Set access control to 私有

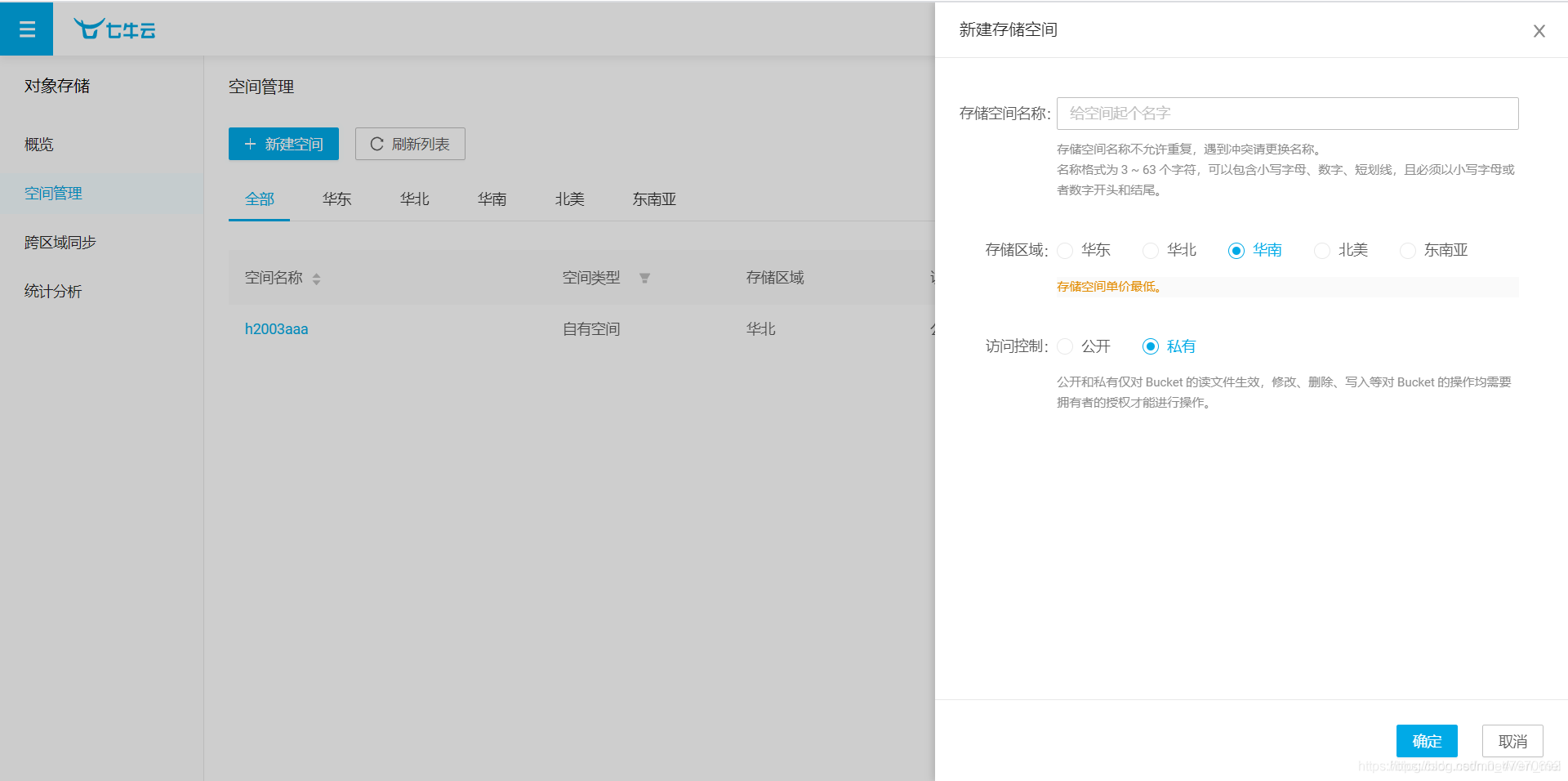click(1151, 346)
